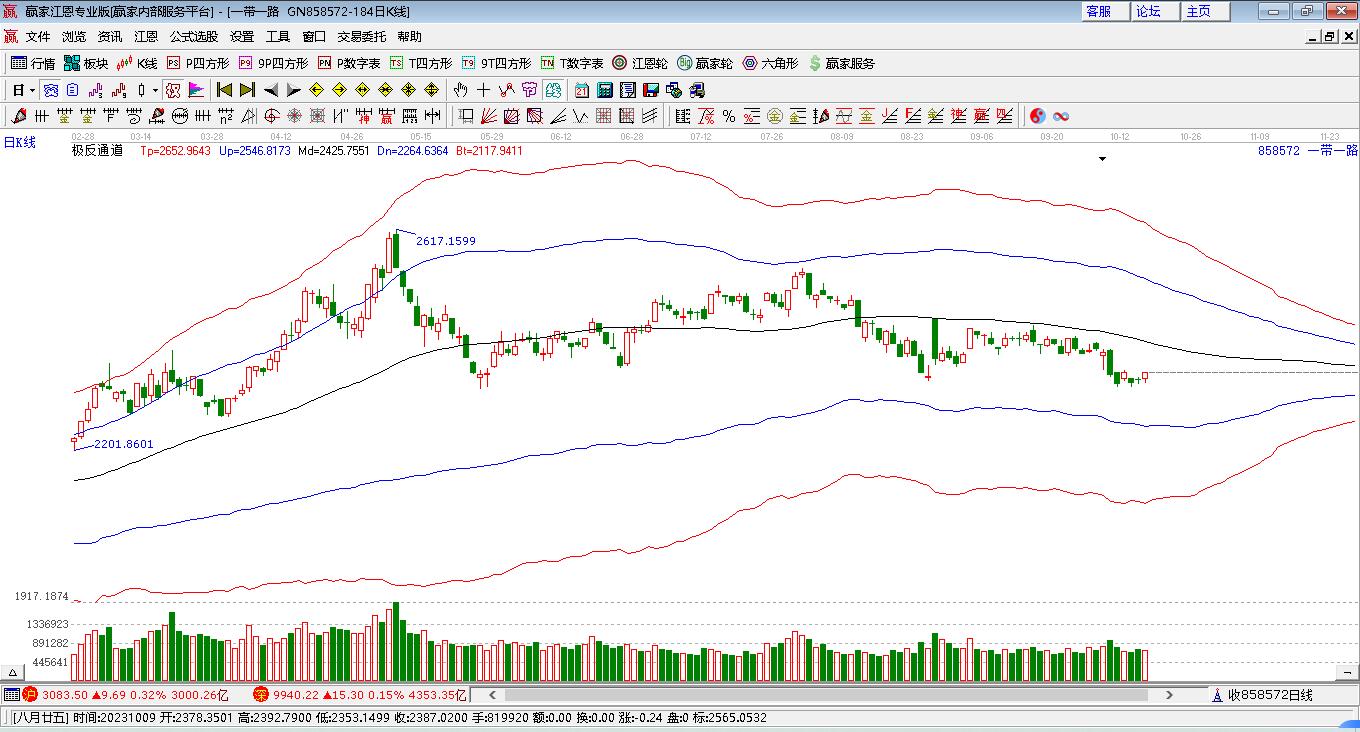Open the 江恩轮 Gann wheel
This screenshot has width=1360, height=732.
[640, 63]
